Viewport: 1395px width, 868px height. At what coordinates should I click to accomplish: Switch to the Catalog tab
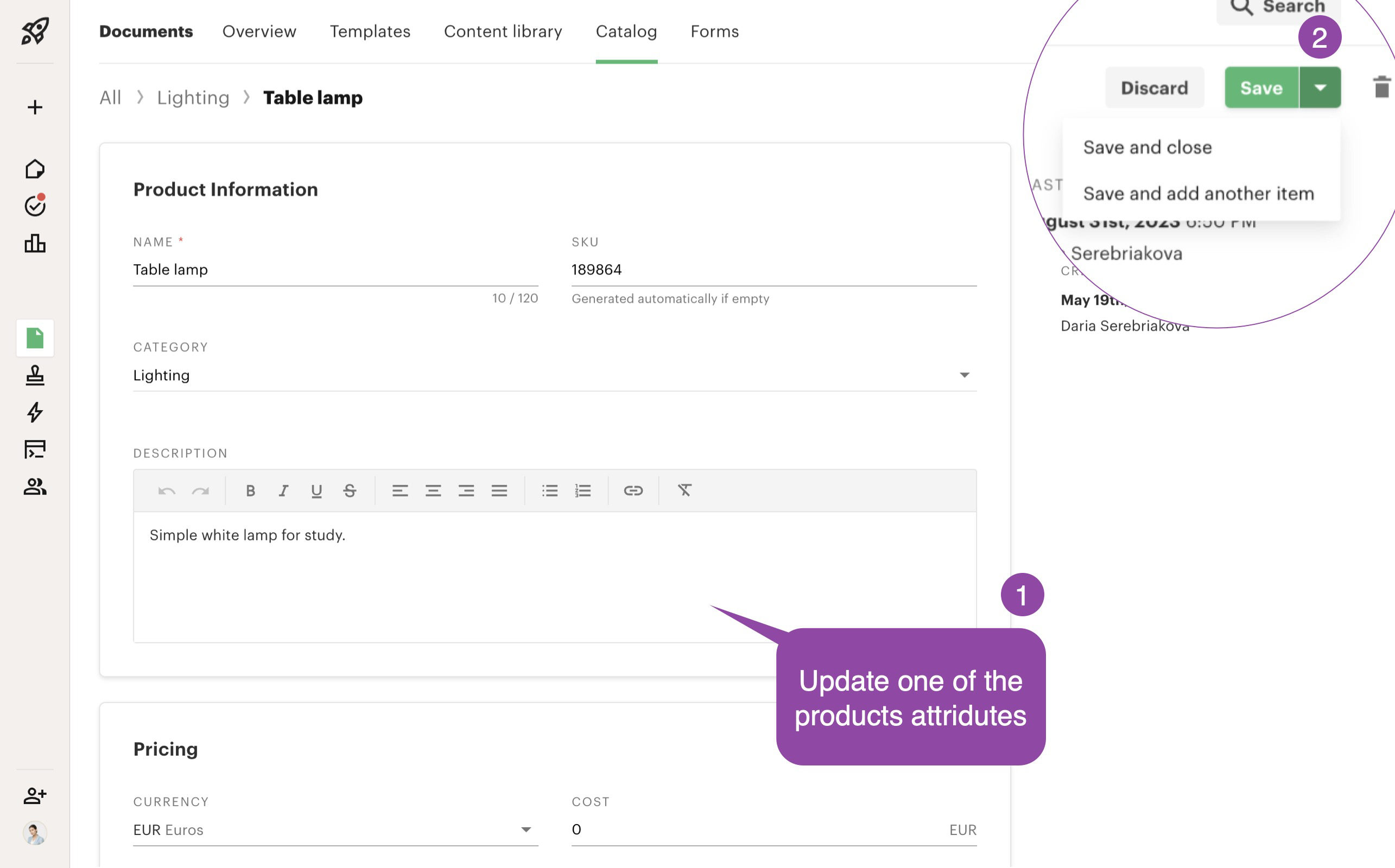click(x=626, y=31)
